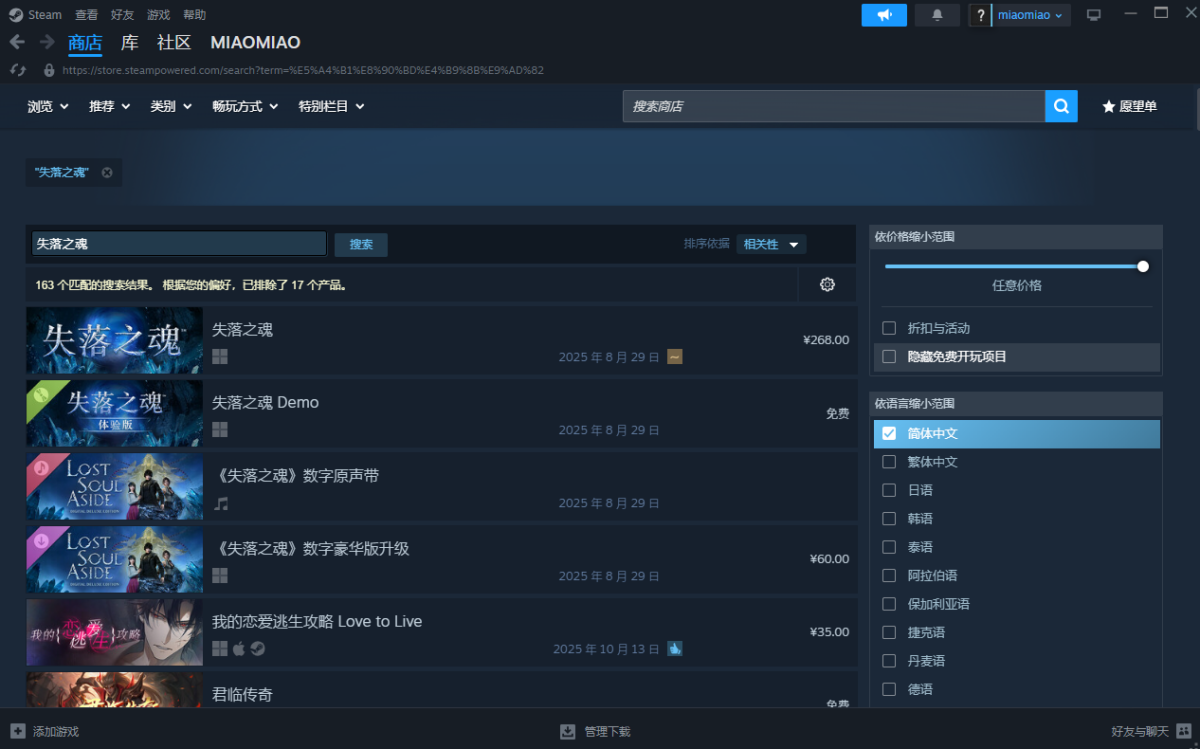Open the 失落之魂 Demo banner thumbnail

[x=114, y=413]
